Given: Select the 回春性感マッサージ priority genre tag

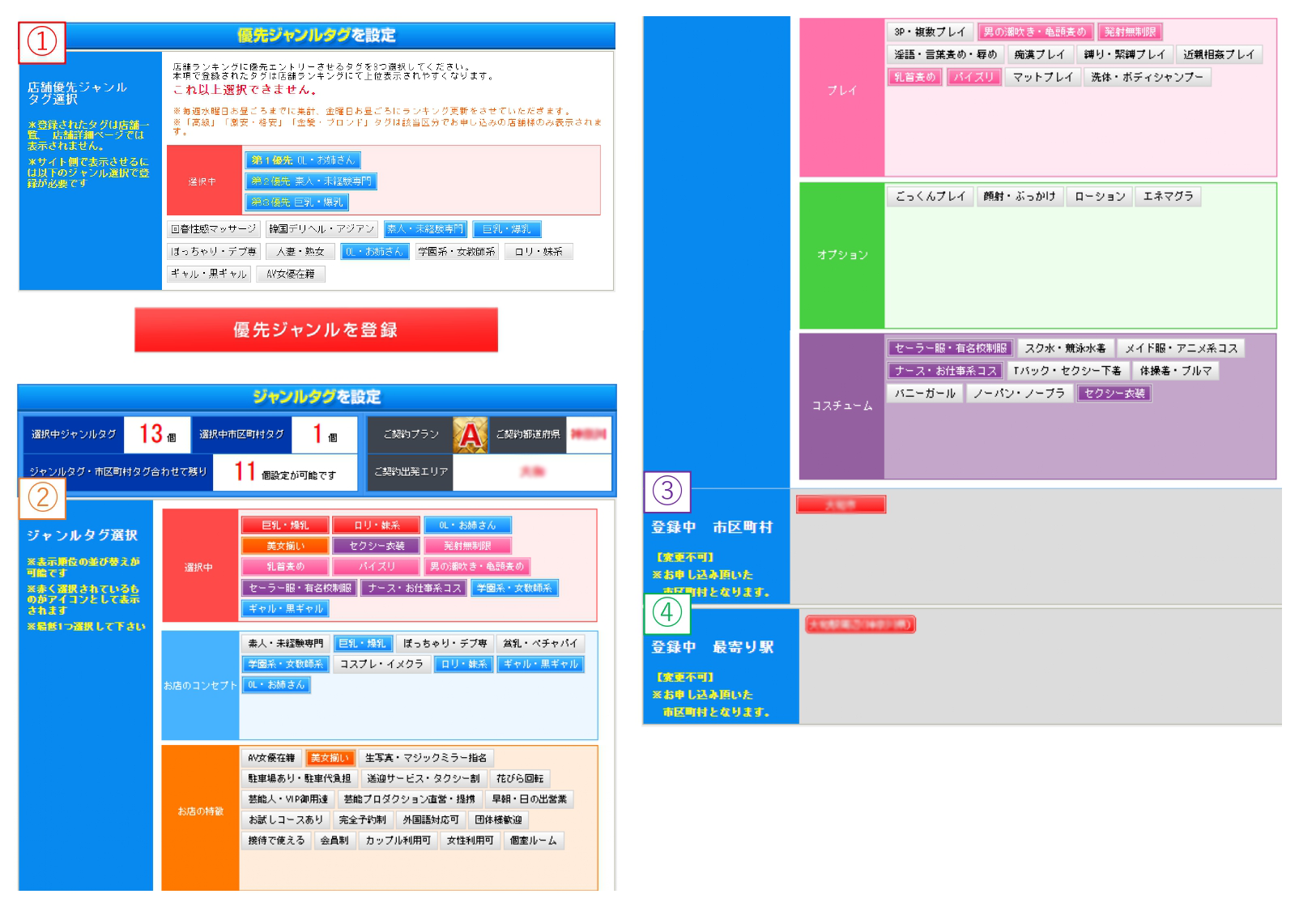Looking at the screenshot, I should (x=213, y=229).
